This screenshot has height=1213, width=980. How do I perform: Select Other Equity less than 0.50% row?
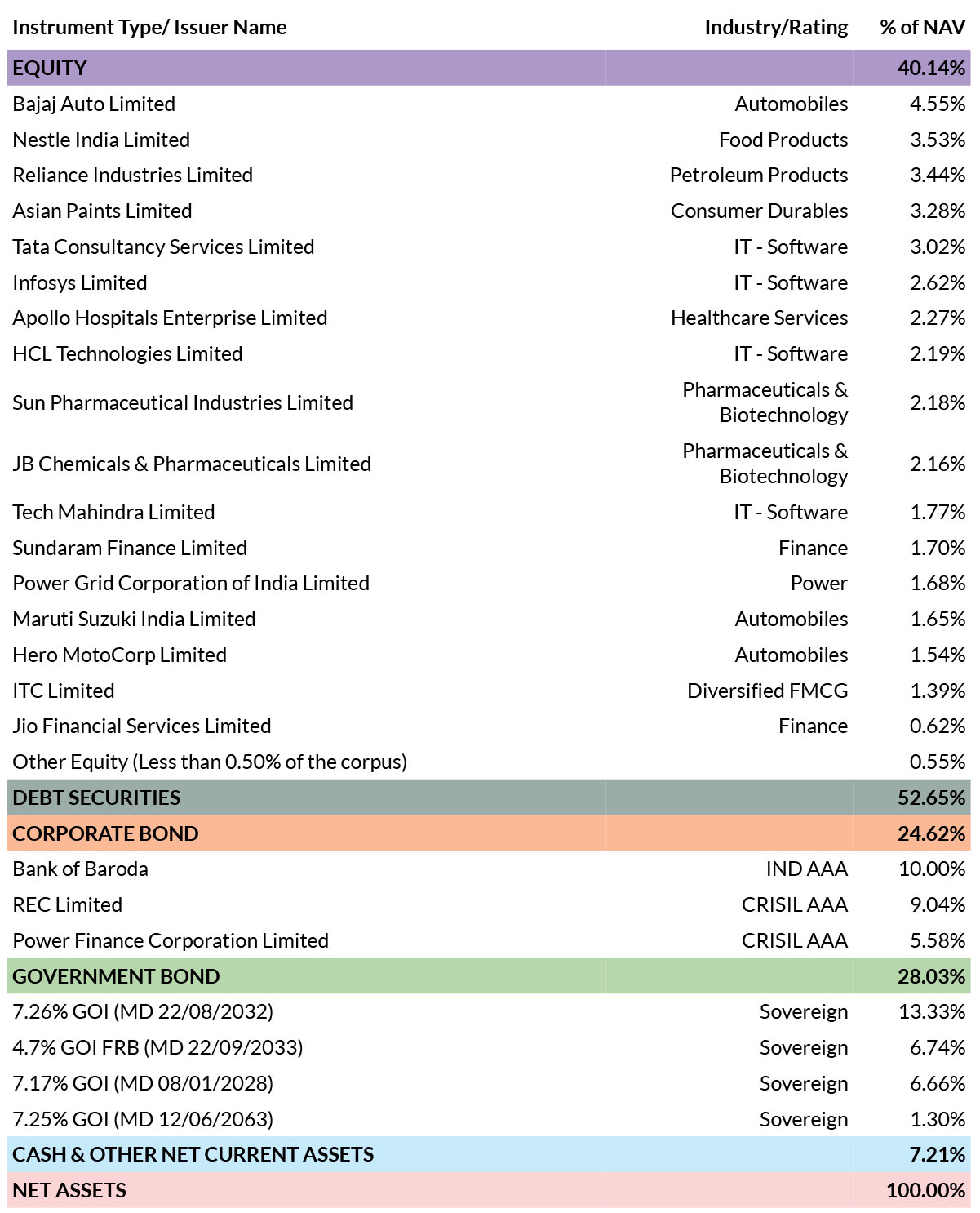pos(489,762)
